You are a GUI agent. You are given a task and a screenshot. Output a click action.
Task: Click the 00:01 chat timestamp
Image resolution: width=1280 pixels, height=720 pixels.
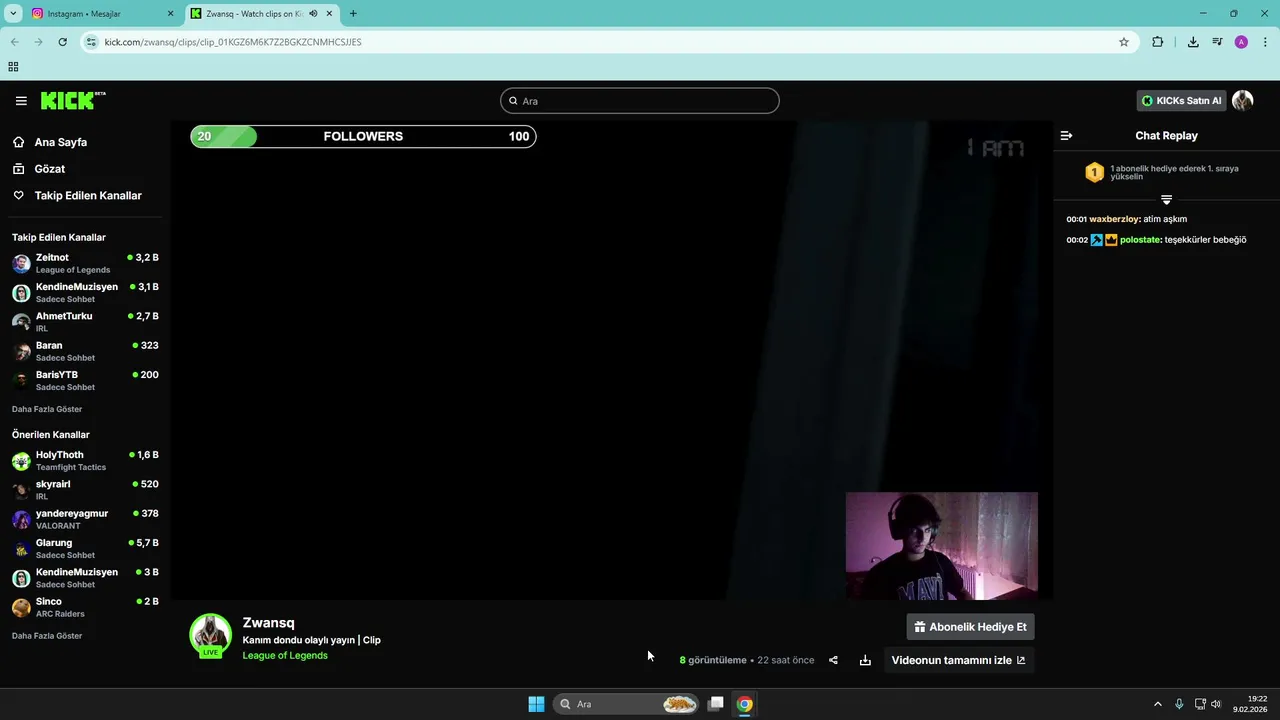[x=1077, y=219]
